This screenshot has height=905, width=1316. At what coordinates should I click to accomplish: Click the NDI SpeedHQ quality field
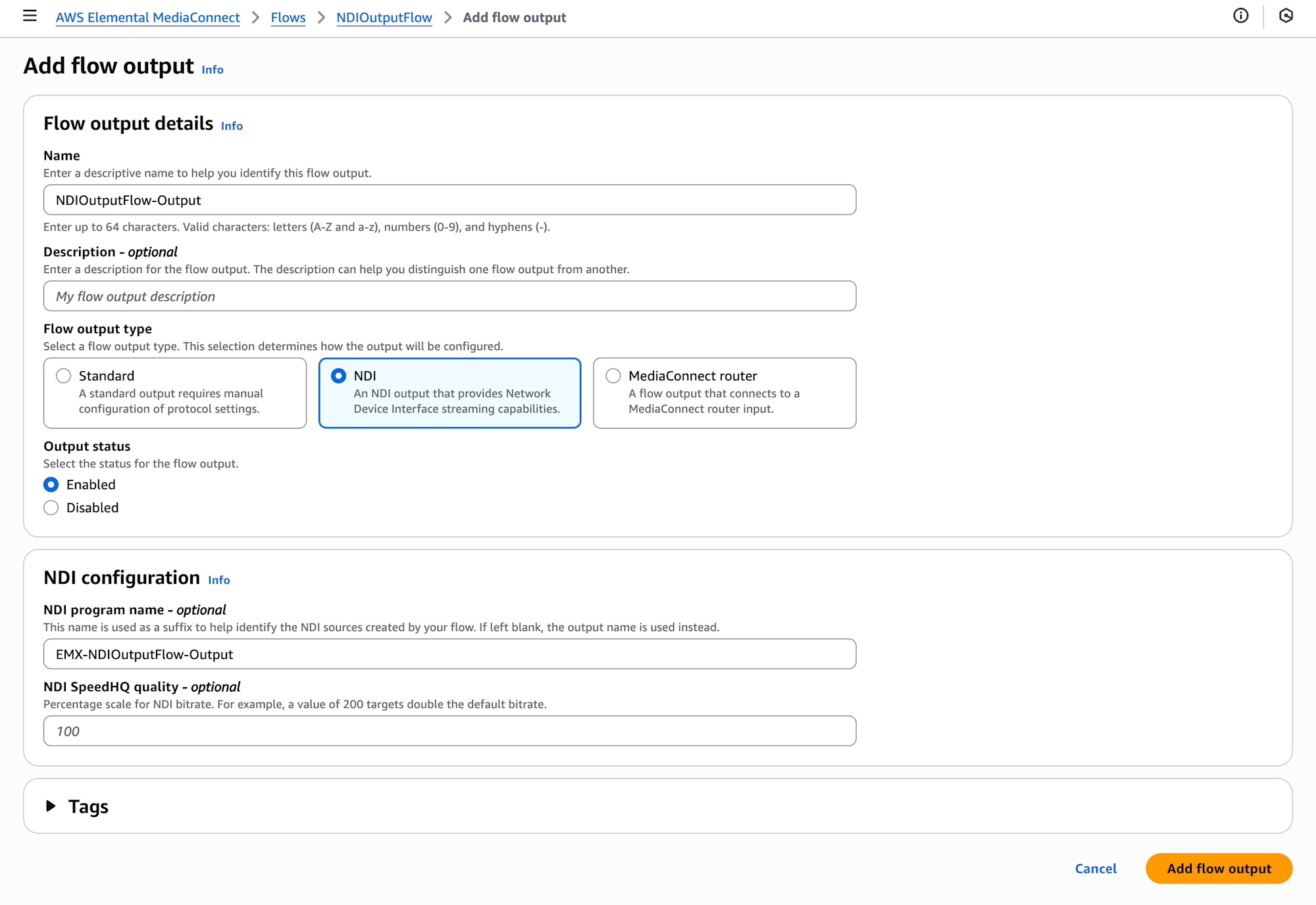click(449, 731)
